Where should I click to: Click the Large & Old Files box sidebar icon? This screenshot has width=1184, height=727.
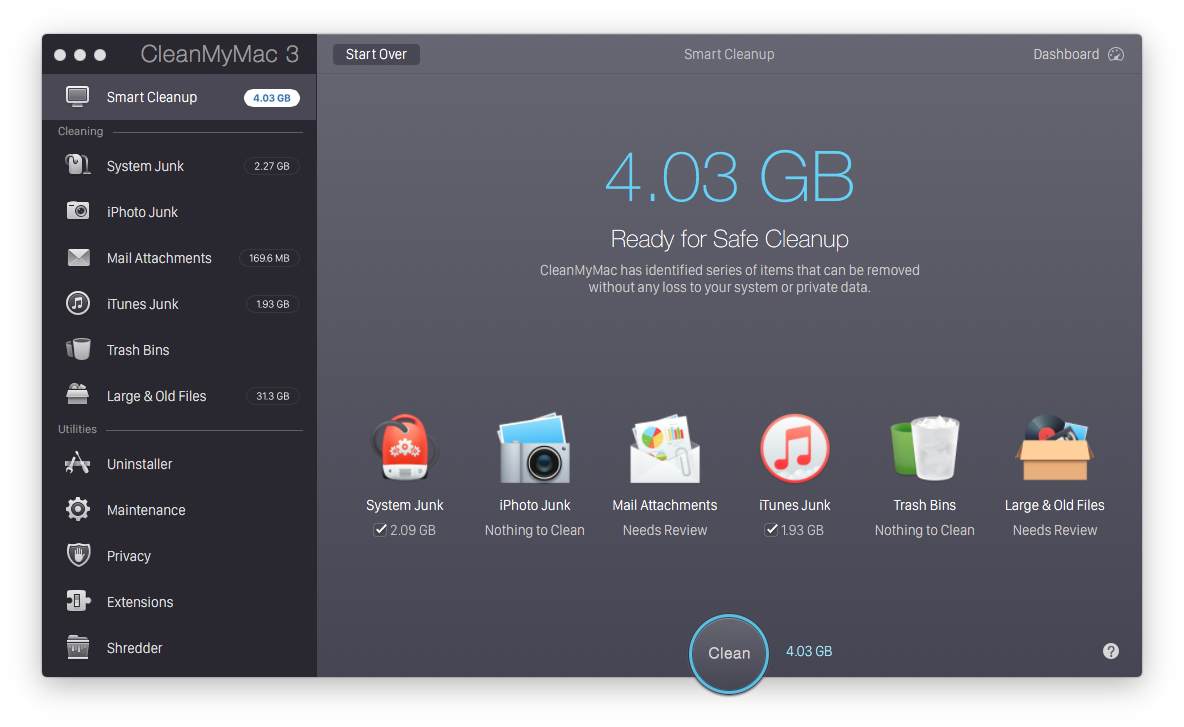tap(77, 394)
